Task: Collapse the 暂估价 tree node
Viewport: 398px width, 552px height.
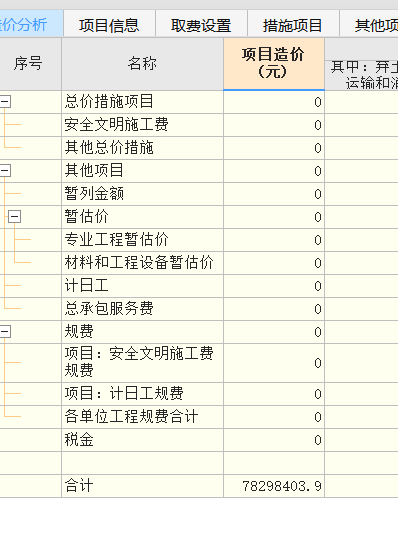Action: coord(15,217)
